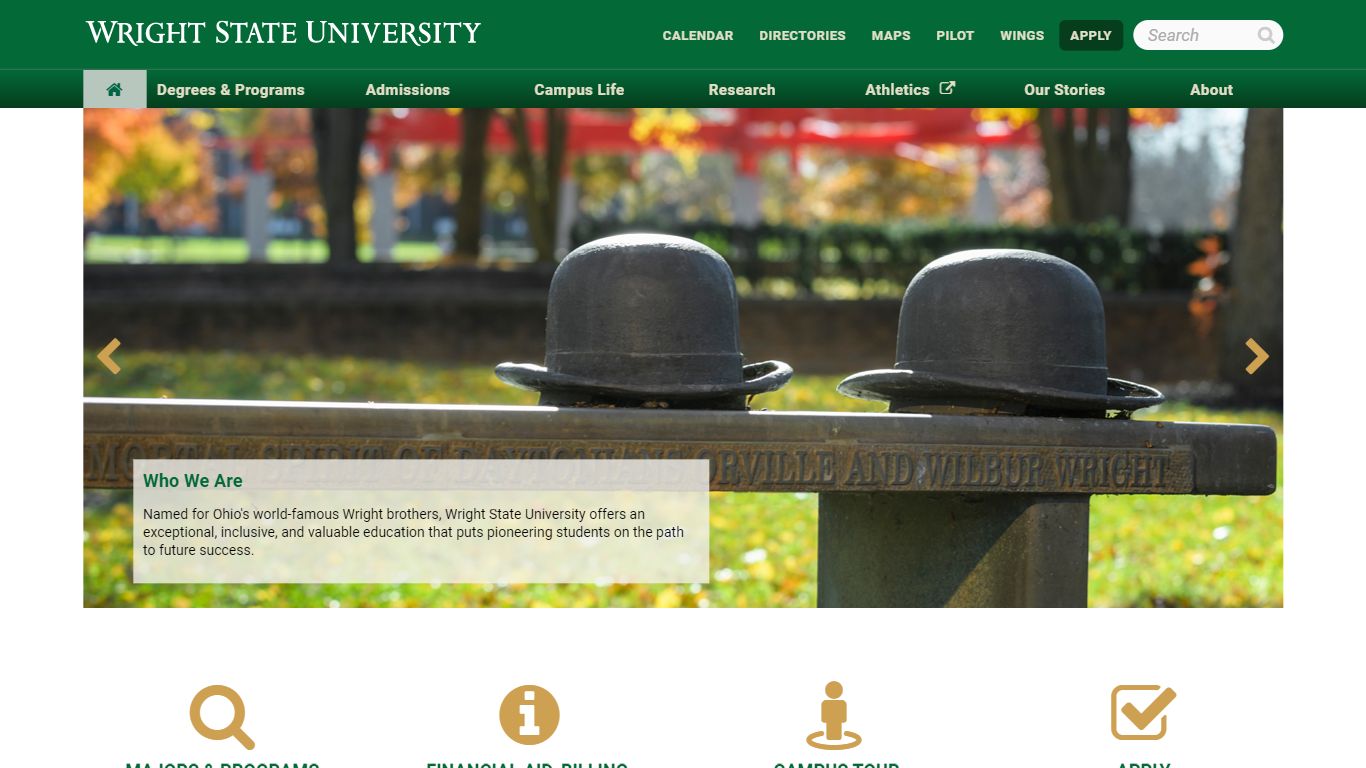Viewport: 1366px width, 768px height.
Task: Click the Who We Are heading
Action: [x=193, y=481]
